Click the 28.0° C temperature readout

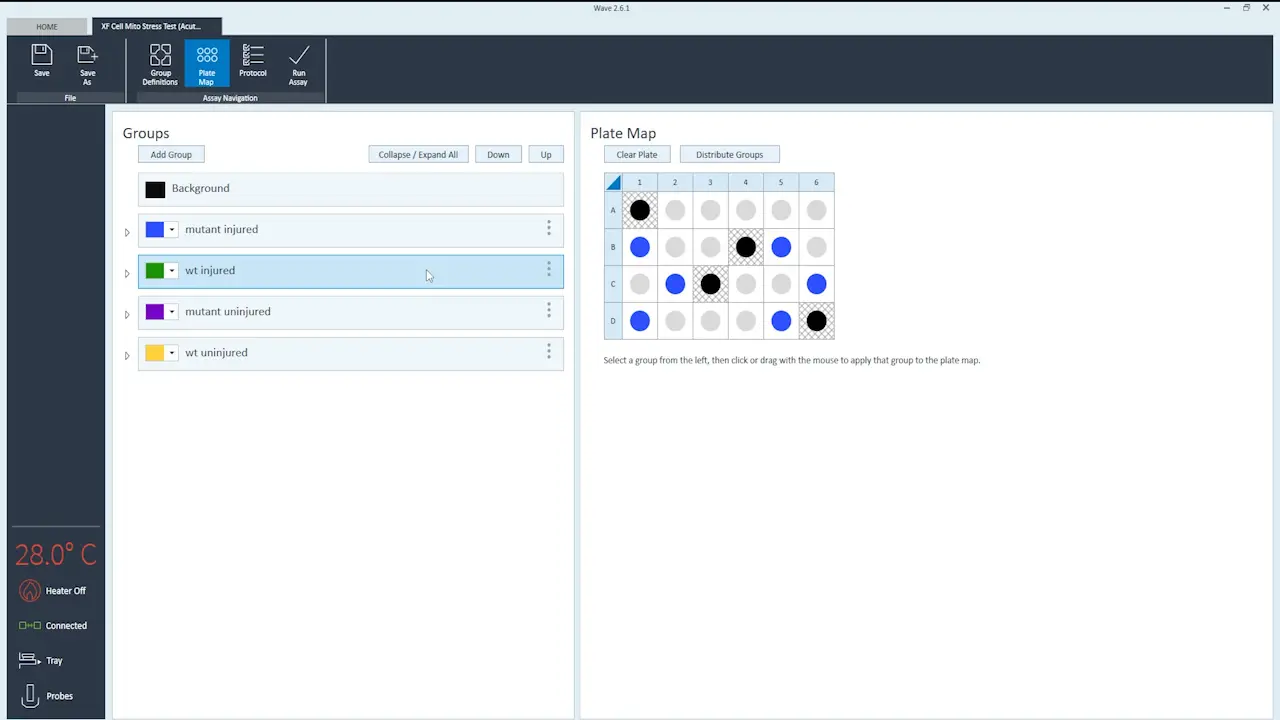click(x=55, y=554)
